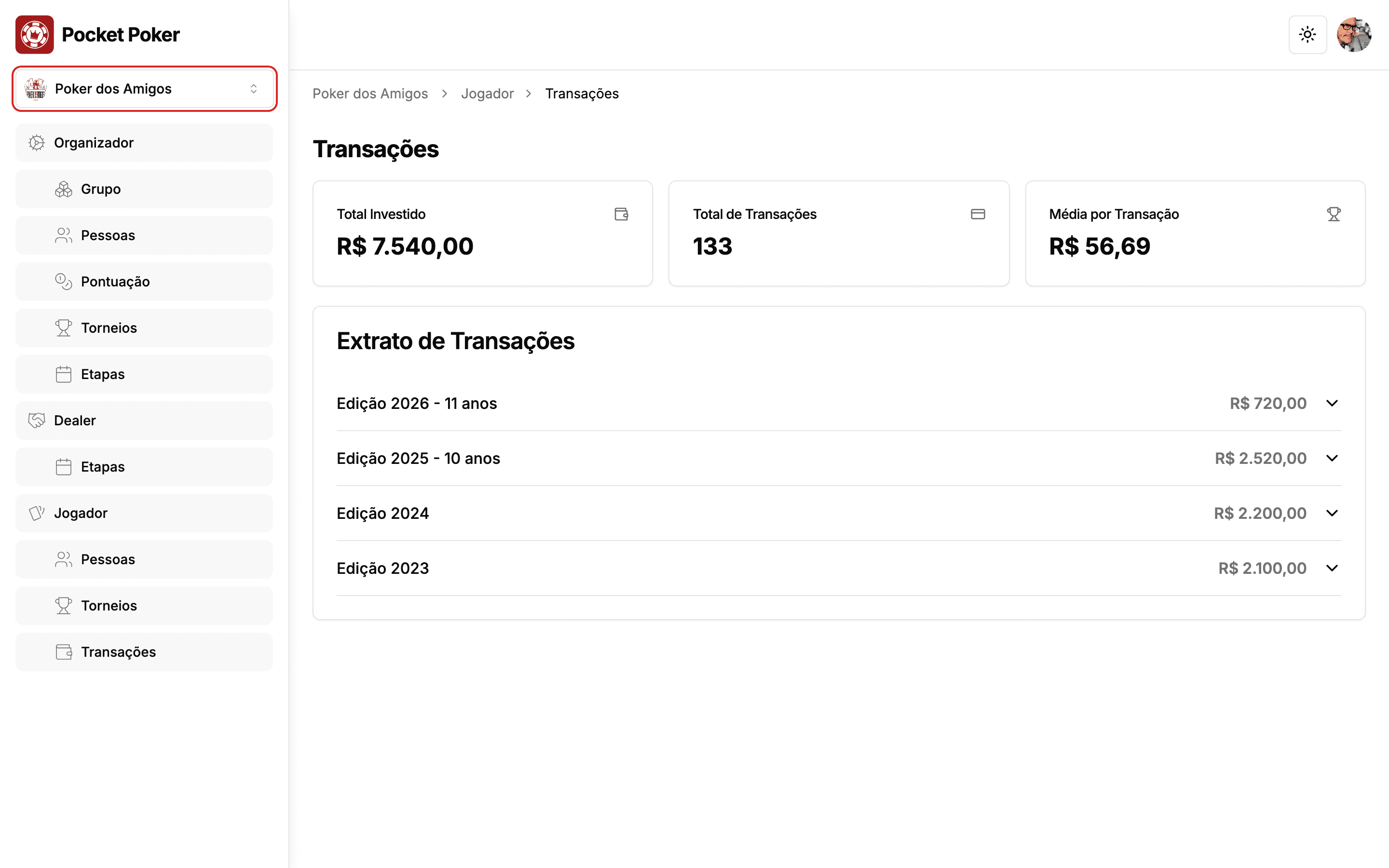Click the Pocket Poker logo icon
Image resolution: width=1389 pixels, height=868 pixels.
tap(34, 34)
